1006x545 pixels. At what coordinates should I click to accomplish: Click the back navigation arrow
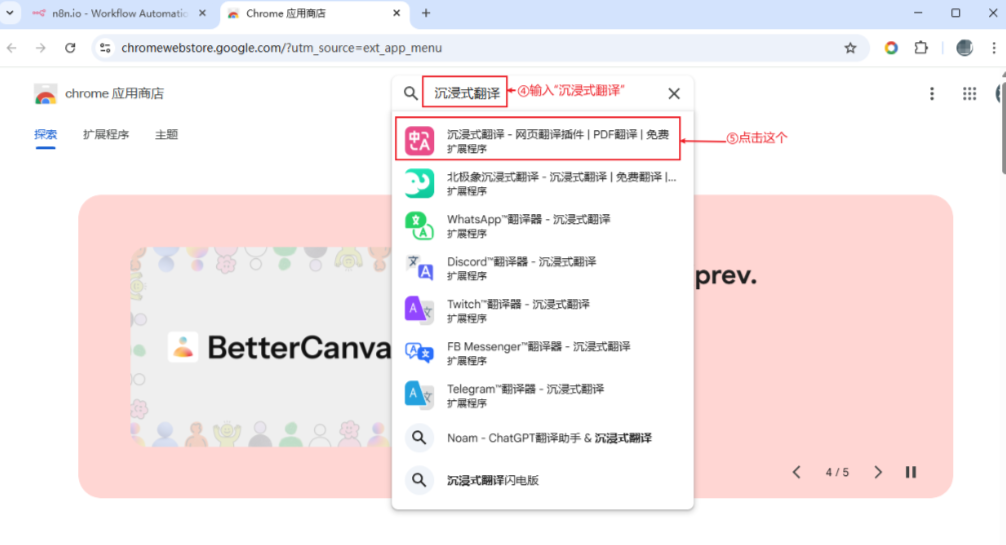[x=12, y=48]
